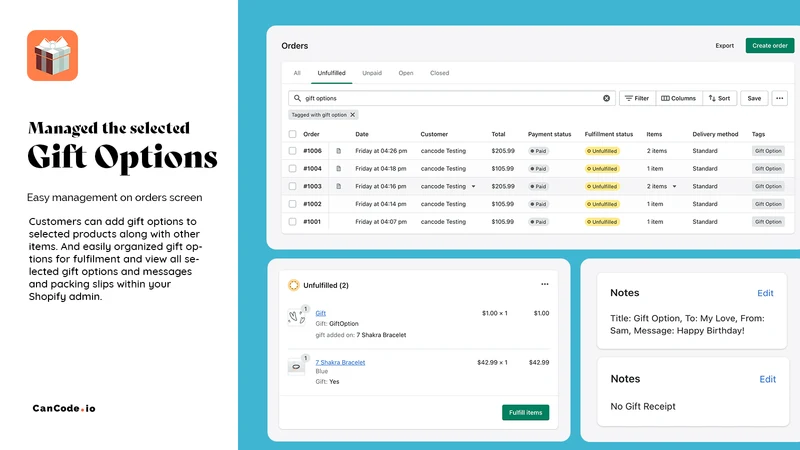The image size is (800, 450).
Task: Click the Customer column header
Action: pos(434,134)
